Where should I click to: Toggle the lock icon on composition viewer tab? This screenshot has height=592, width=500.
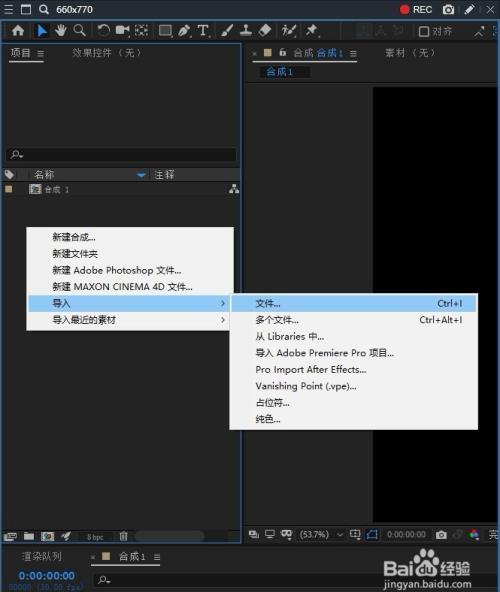[x=282, y=52]
